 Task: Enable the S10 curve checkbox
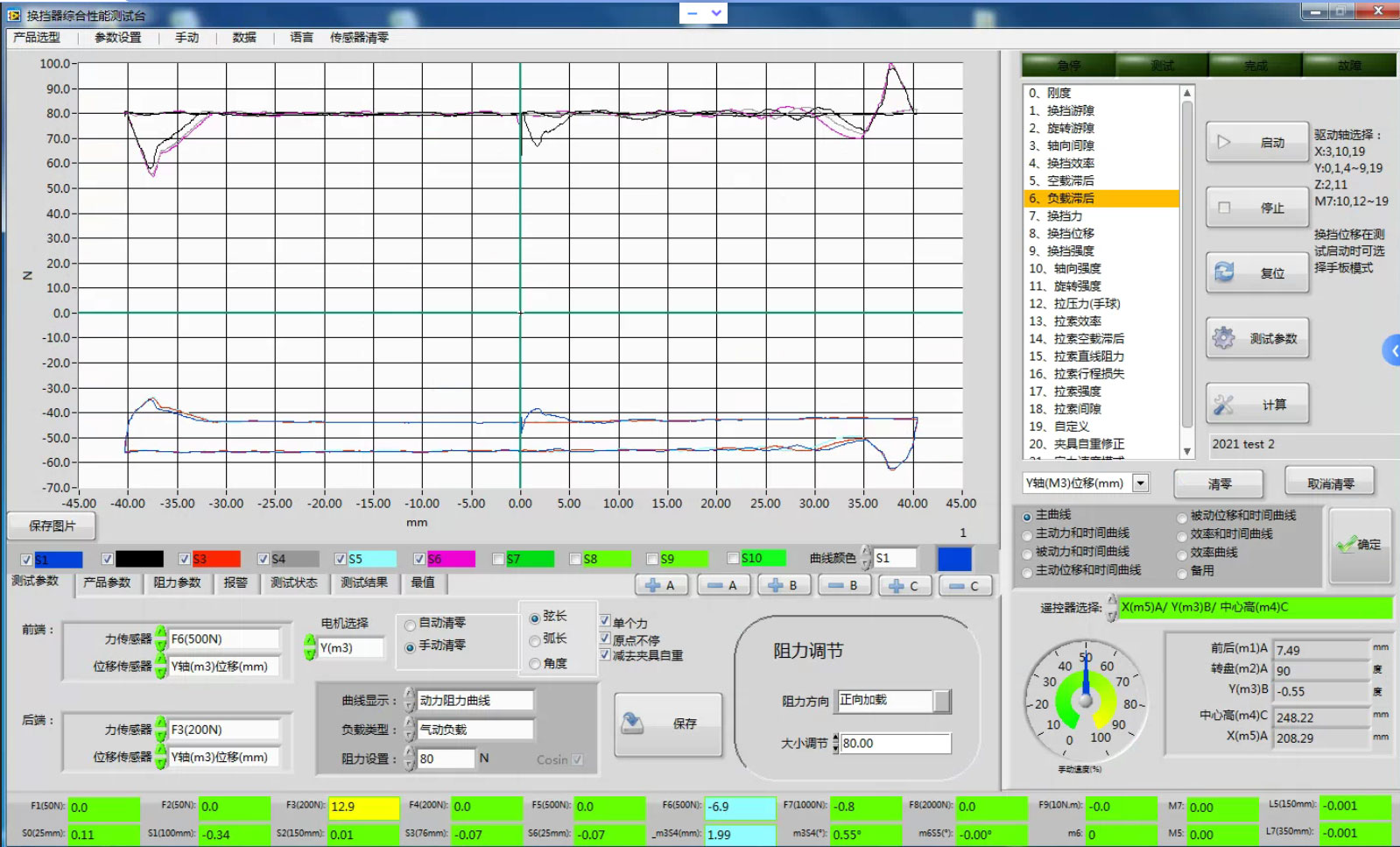click(x=734, y=557)
